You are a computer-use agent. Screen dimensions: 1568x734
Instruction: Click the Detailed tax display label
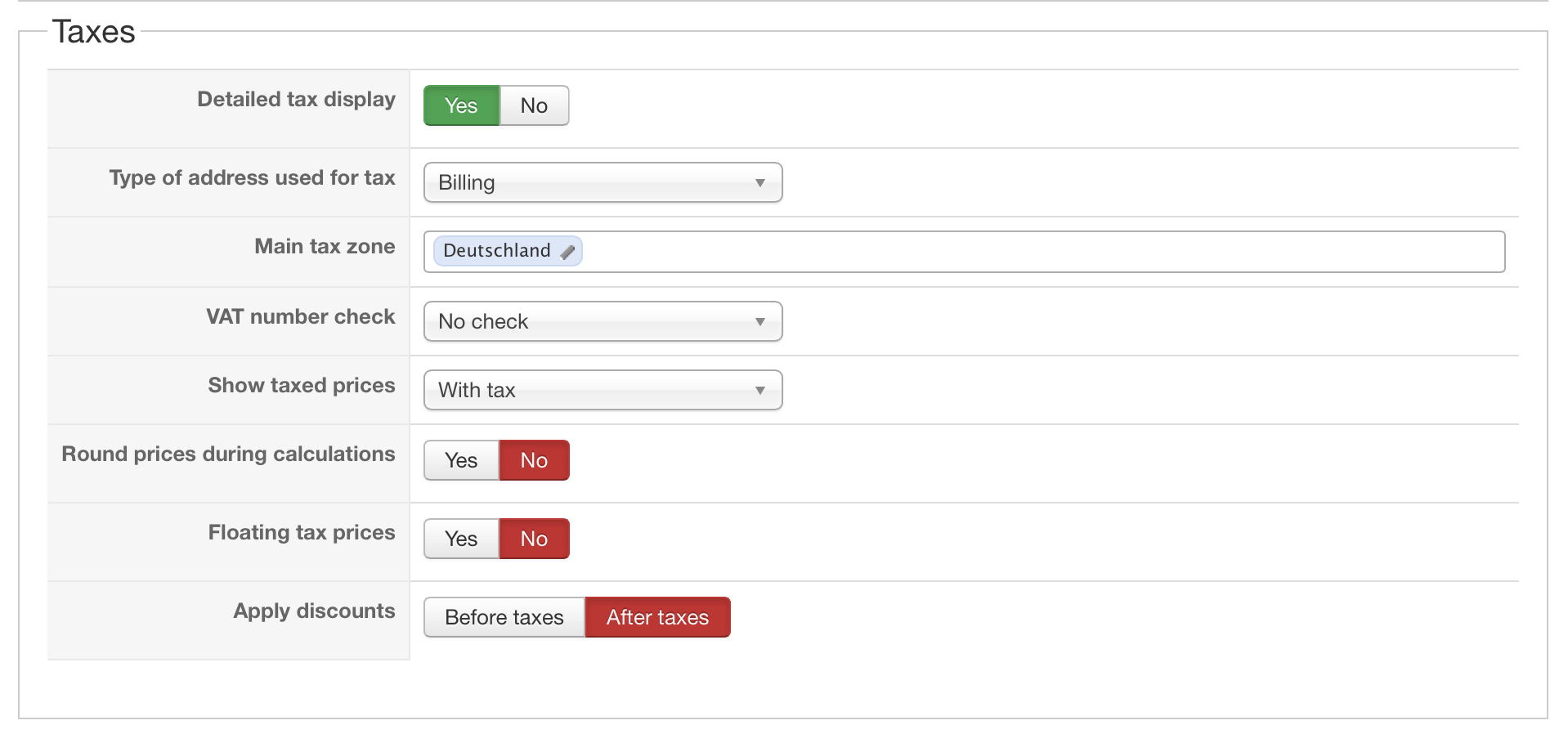[296, 99]
